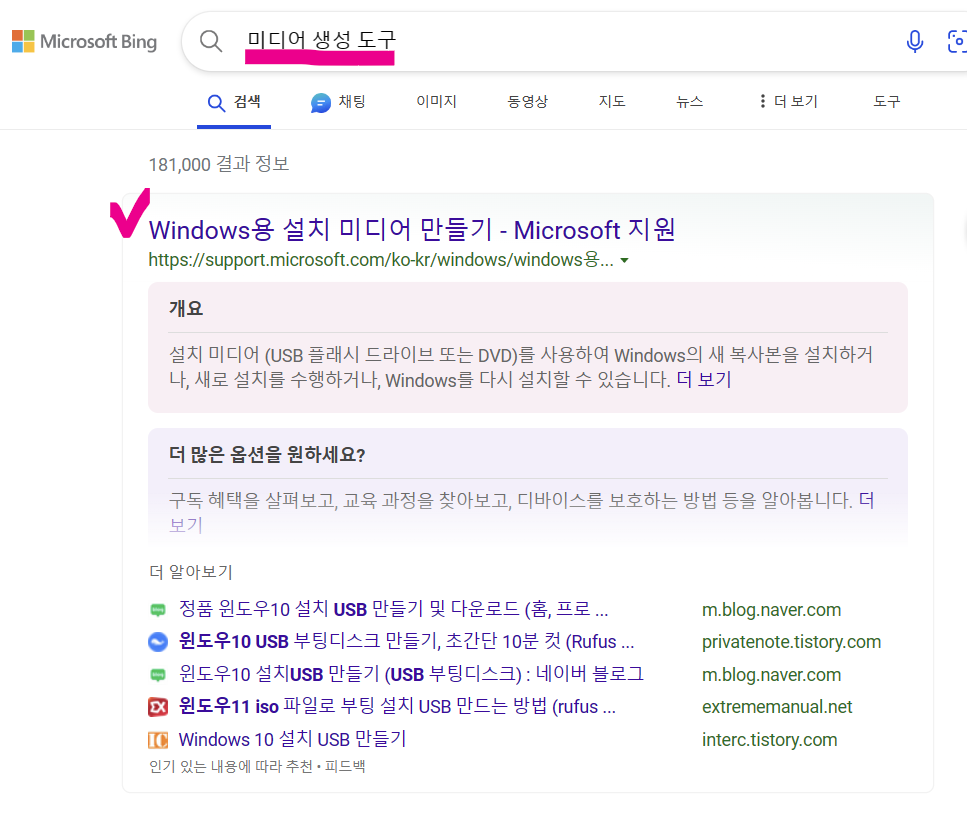967x821 pixels.
Task: Click favicon next to 윈도우11 iso 파일로 부팅
Action: (158, 707)
